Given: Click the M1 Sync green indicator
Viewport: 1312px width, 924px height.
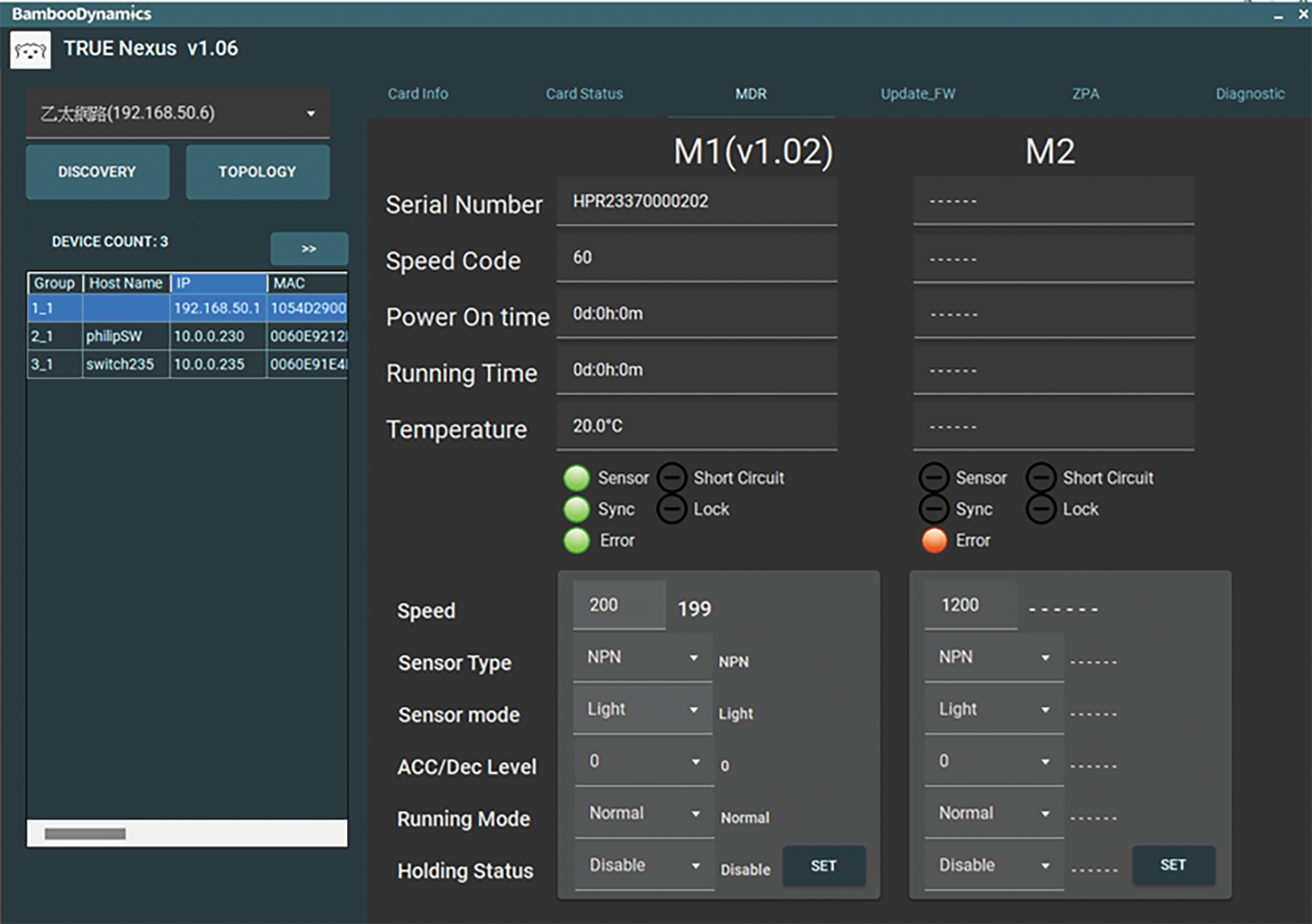Looking at the screenshot, I should point(577,509).
